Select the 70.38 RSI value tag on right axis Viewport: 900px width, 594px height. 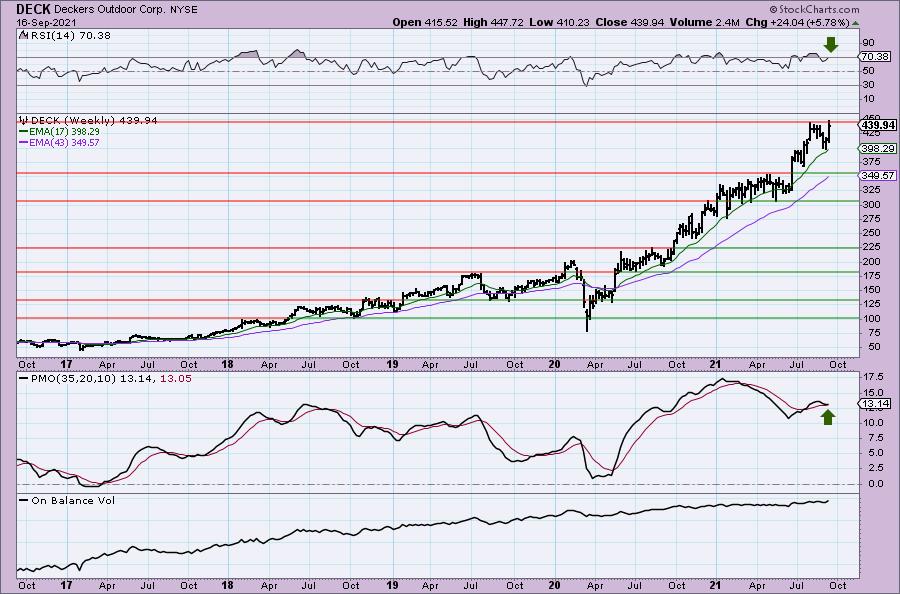(875, 56)
